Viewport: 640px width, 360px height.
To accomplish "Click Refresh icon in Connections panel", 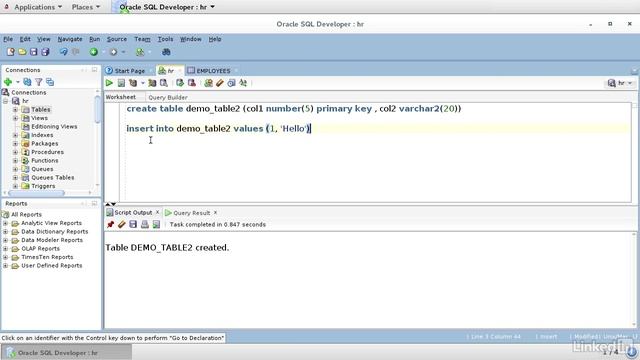I will pos(27,82).
